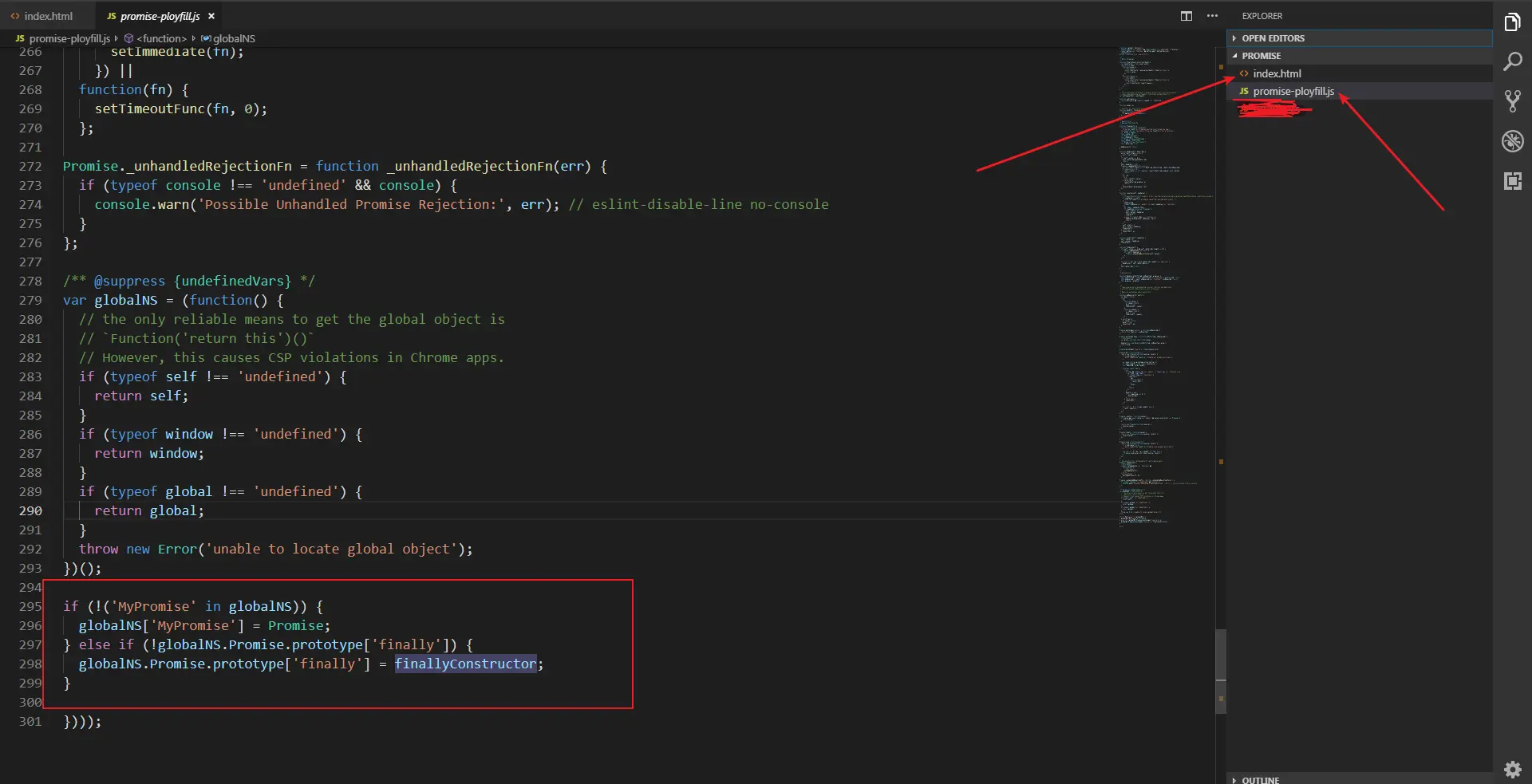Open the Explorer view in activity bar

click(1512, 22)
